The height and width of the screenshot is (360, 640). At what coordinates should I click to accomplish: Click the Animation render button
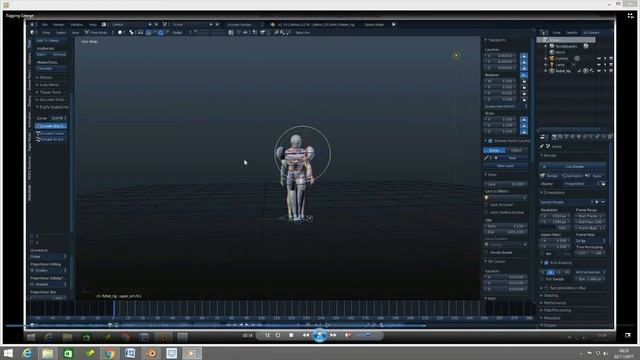pyautogui.click(x=572, y=176)
